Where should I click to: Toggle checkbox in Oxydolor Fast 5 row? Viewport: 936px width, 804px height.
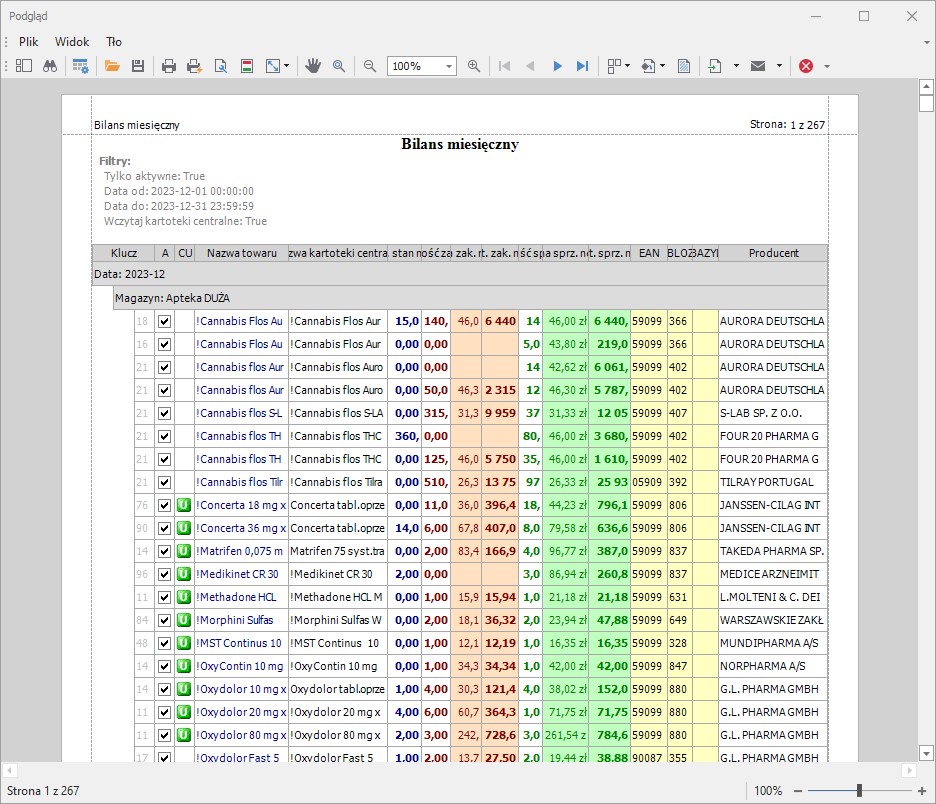(165, 758)
